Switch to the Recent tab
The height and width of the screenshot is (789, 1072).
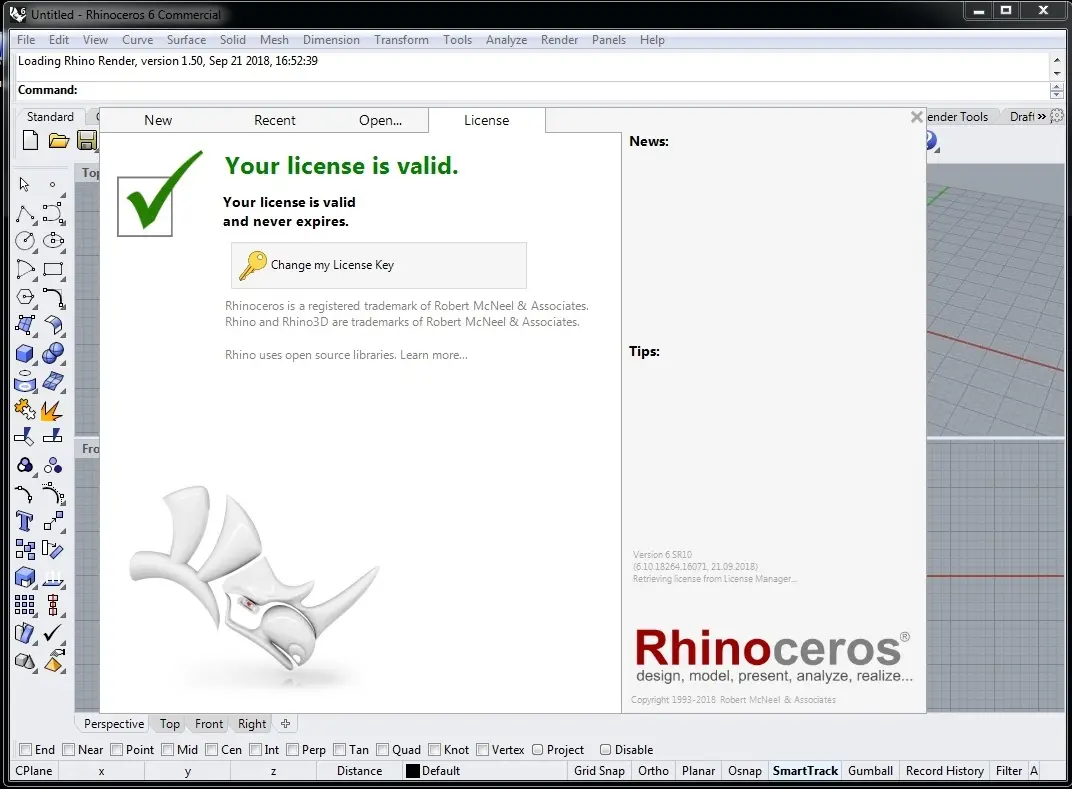(x=275, y=120)
